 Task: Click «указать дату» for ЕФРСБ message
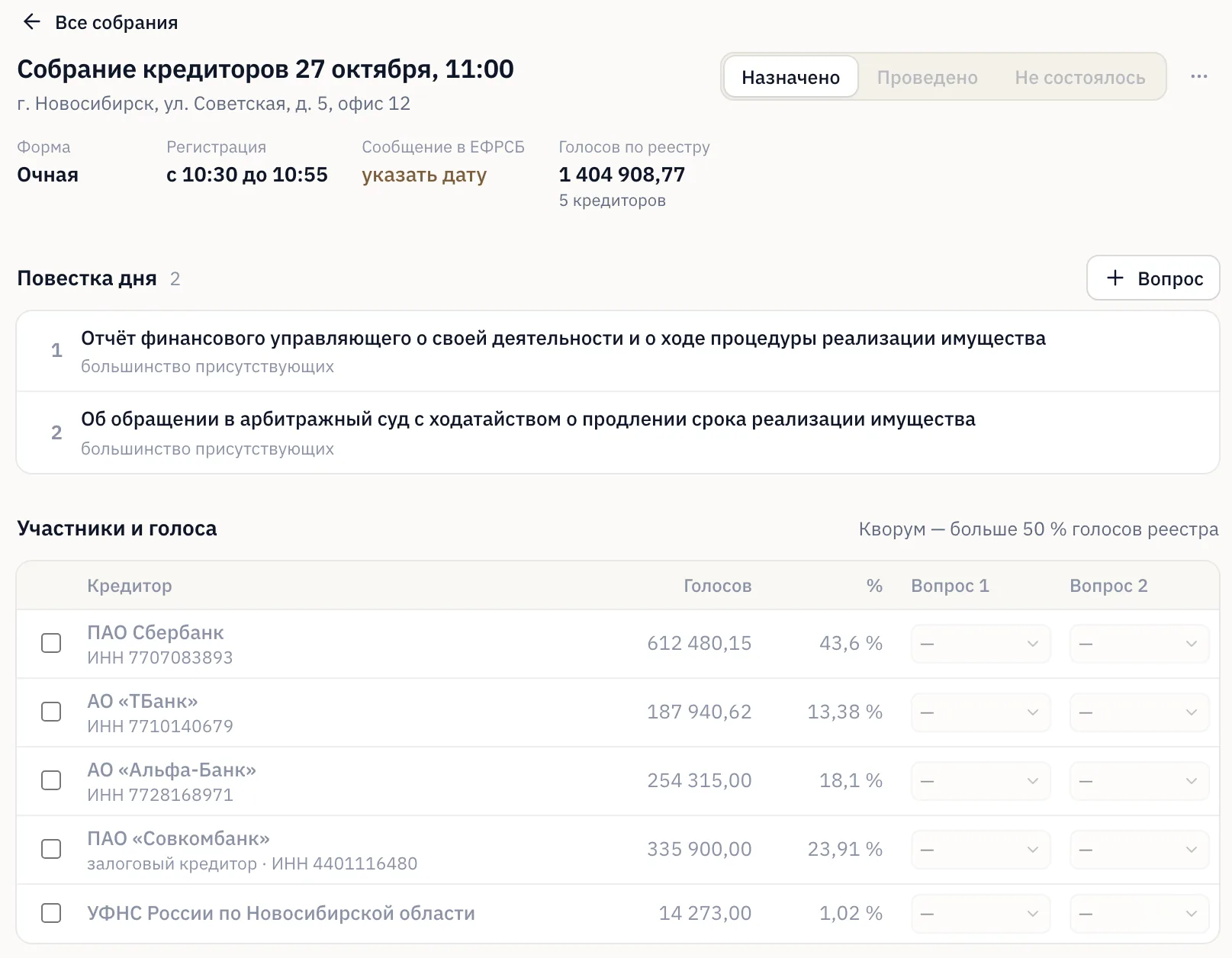(424, 175)
